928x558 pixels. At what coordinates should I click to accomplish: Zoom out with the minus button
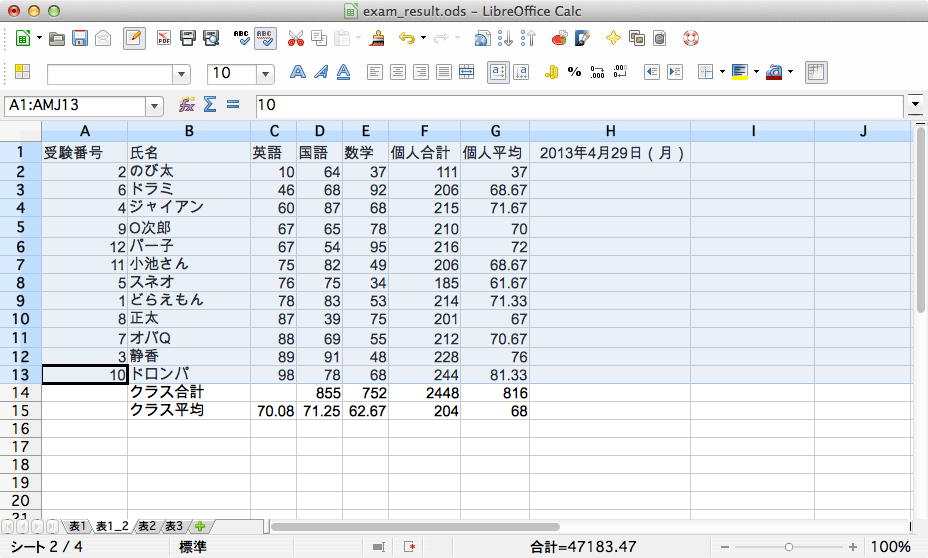tap(725, 547)
